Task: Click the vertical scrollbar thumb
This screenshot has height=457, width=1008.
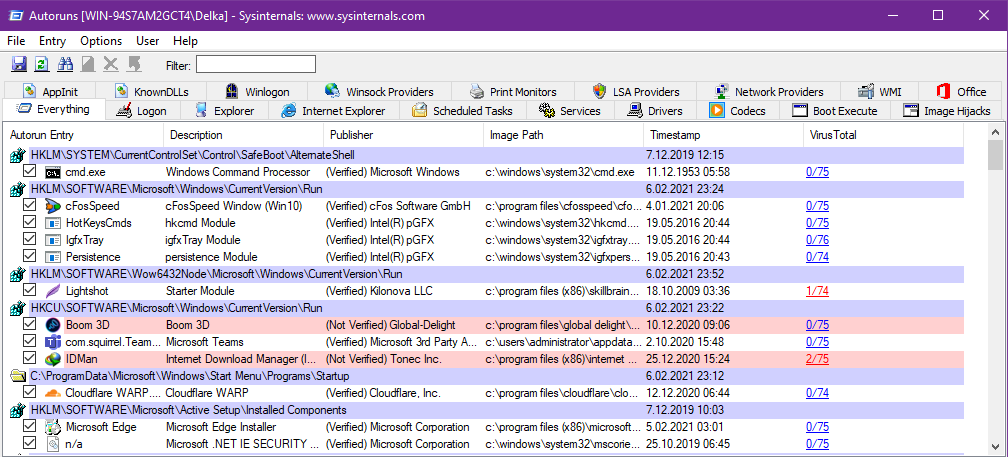Action: pos(994,156)
